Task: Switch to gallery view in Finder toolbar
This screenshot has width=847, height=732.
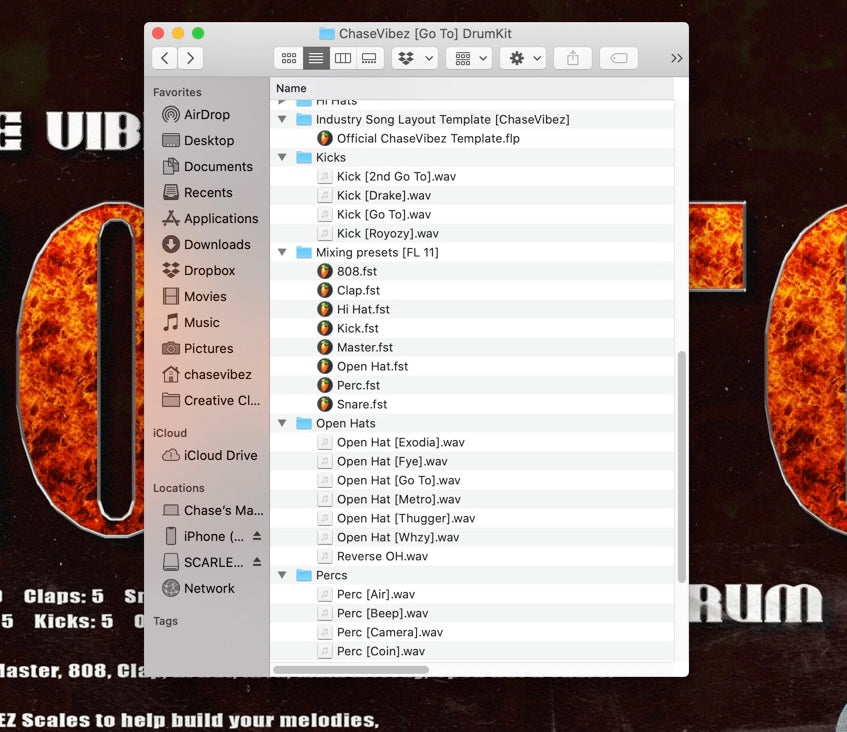Action: coord(369,58)
